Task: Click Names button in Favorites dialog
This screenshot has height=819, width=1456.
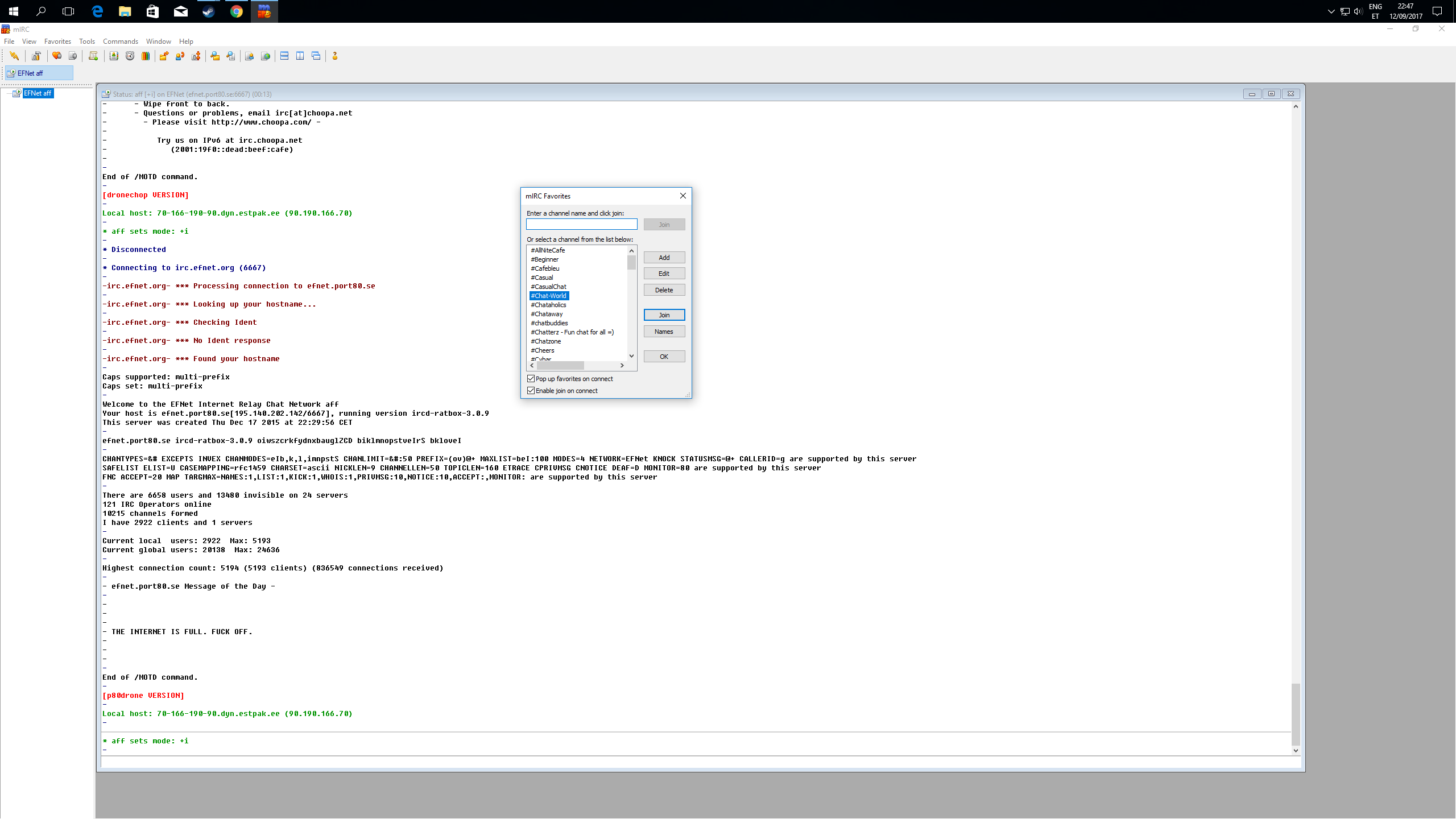Action: pos(664,332)
